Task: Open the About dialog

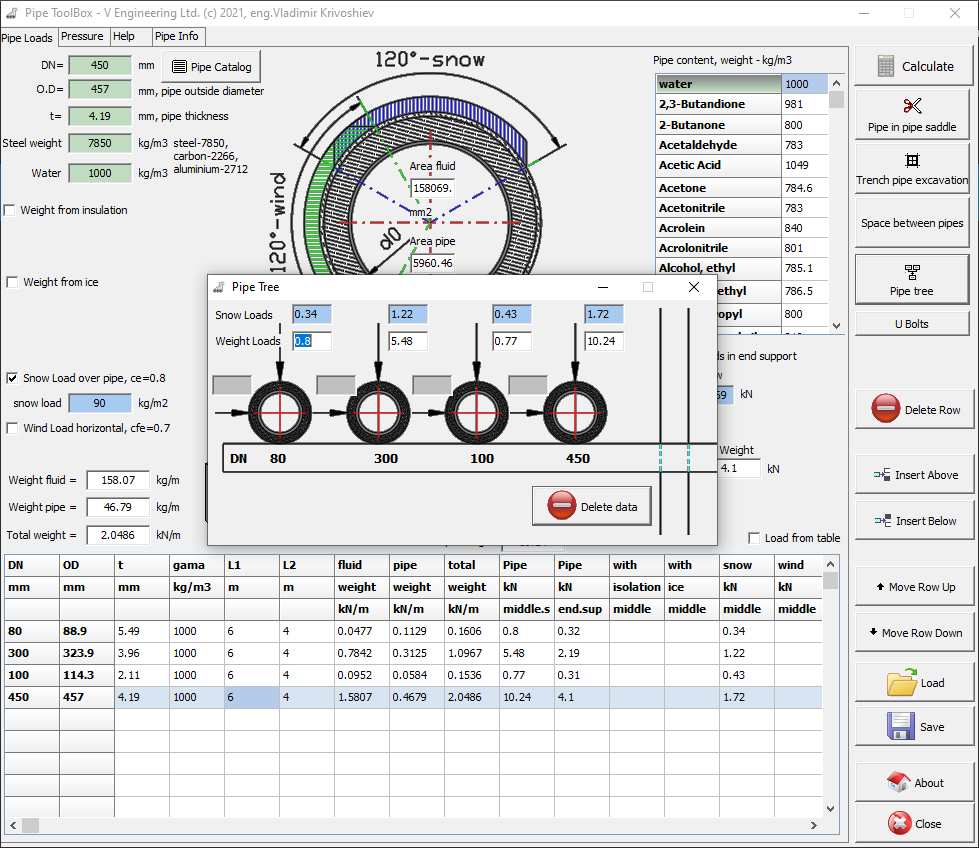Action: 912,783
